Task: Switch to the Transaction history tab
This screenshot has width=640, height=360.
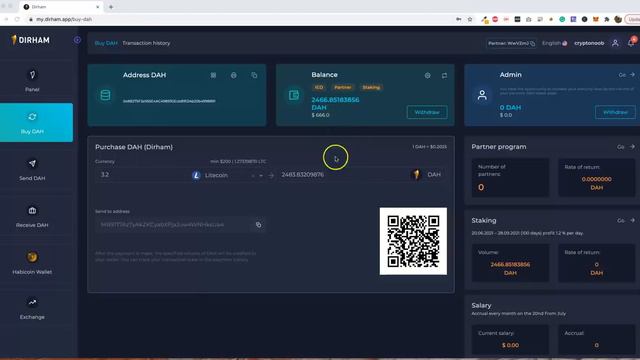Action: point(146,43)
